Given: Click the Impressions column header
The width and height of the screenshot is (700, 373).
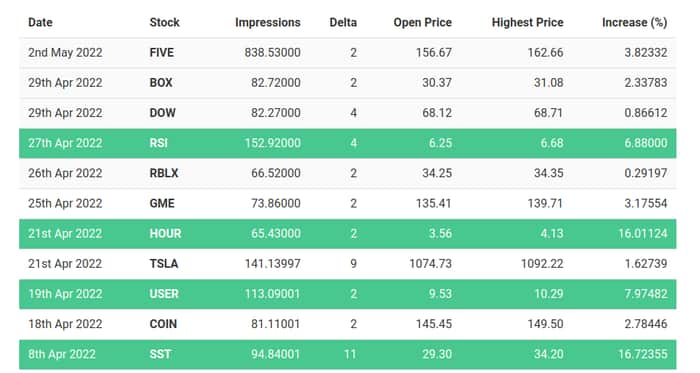Looking at the screenshot, I should [x=268, y=22].
